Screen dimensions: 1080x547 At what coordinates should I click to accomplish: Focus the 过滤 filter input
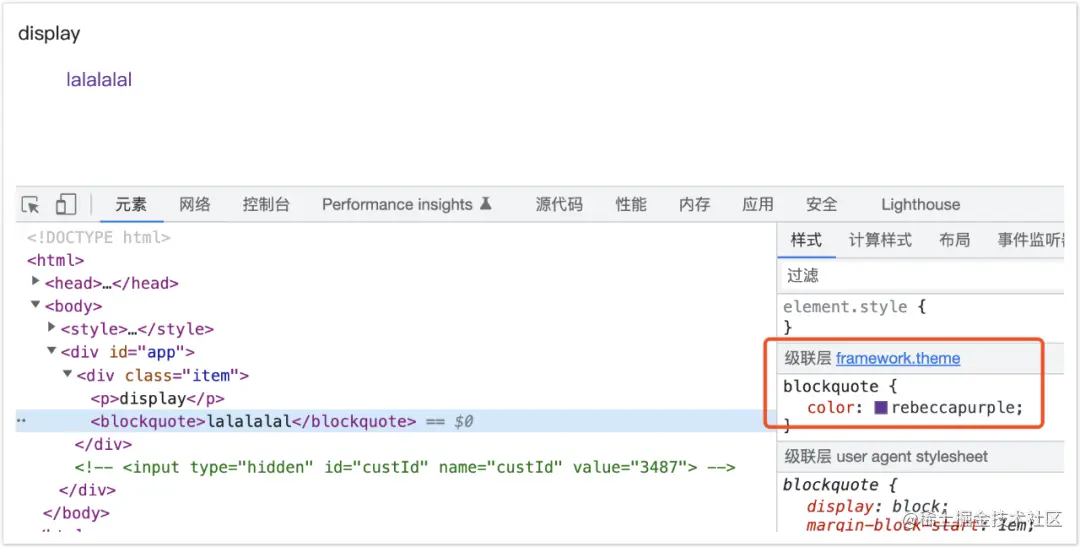922,276
